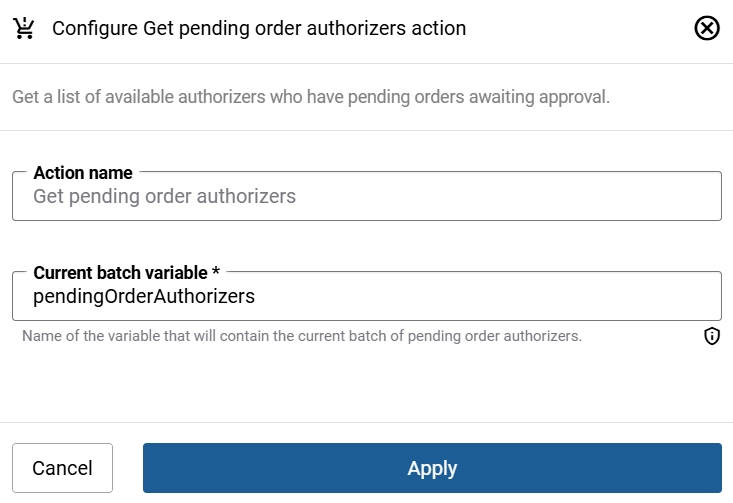
Task: Apply the action configuration
Action: coord(432,468)
